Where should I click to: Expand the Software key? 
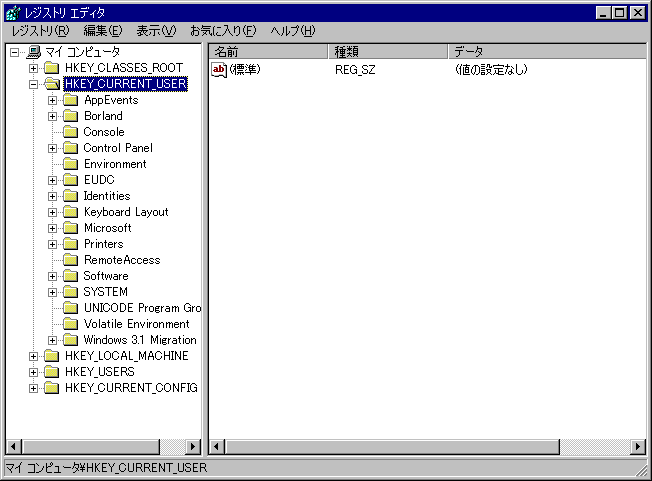pyautogui.click(x=53, y=276)
